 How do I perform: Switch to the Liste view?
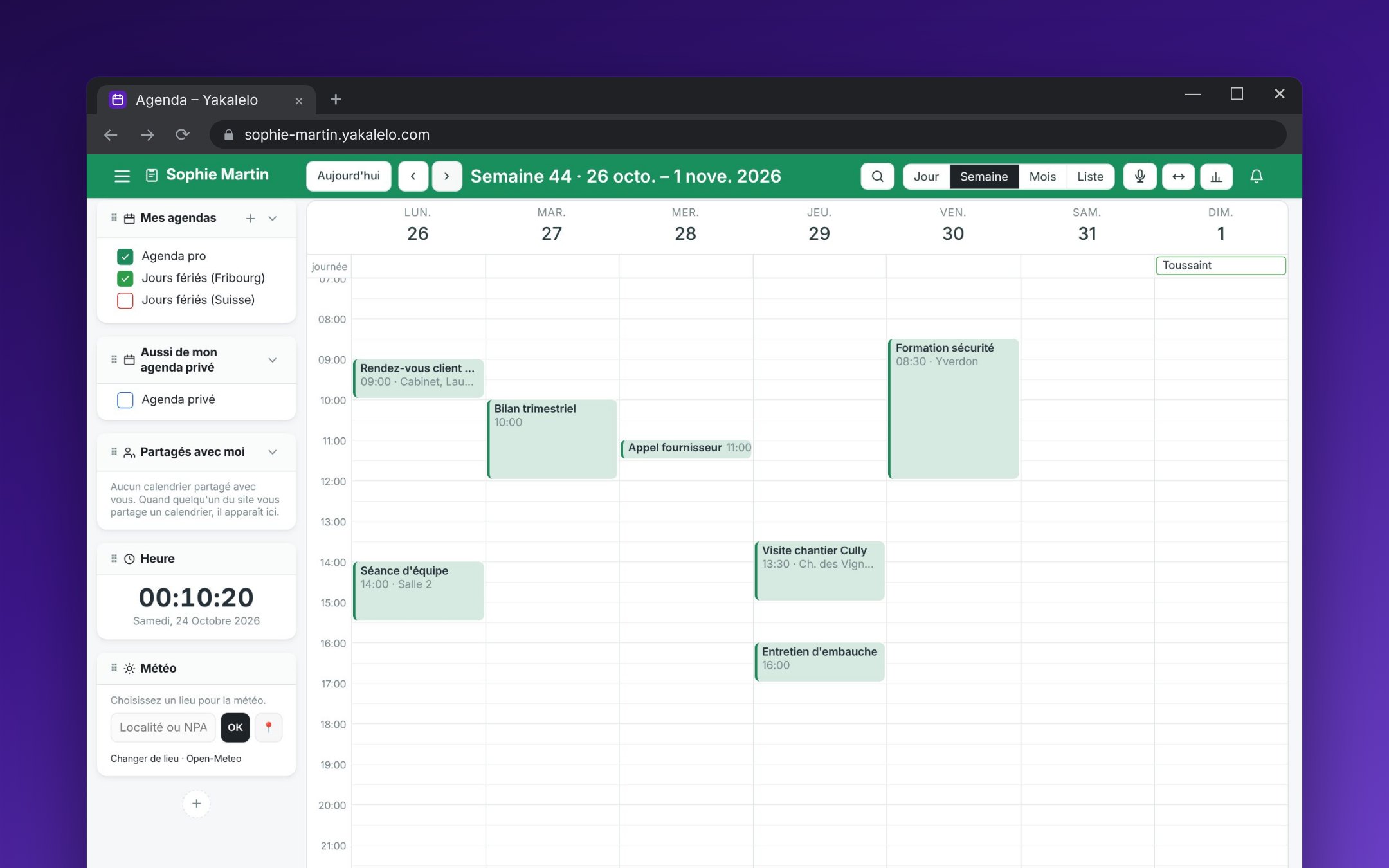1090,176
